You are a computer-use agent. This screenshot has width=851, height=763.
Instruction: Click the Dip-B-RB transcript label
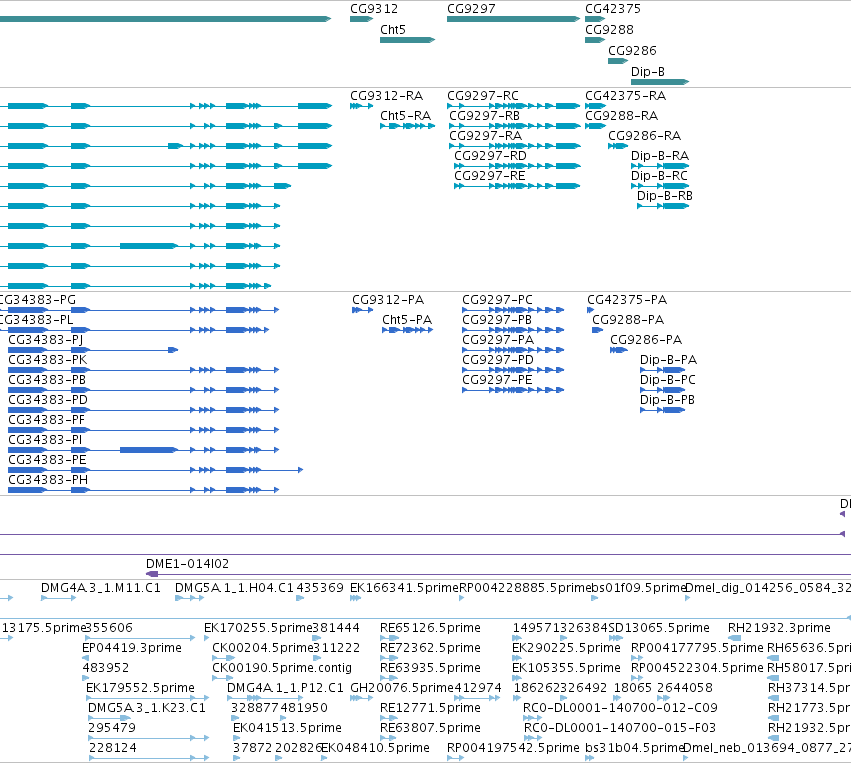click(x=665, y=196)
